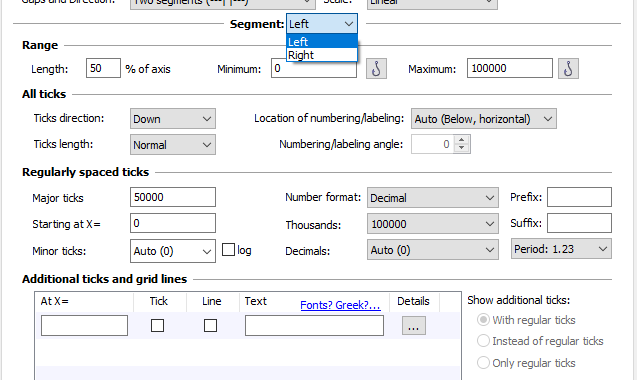Select Only regular ticks radio button
Viewport: 637px width, 380px height.
point(483,362)
